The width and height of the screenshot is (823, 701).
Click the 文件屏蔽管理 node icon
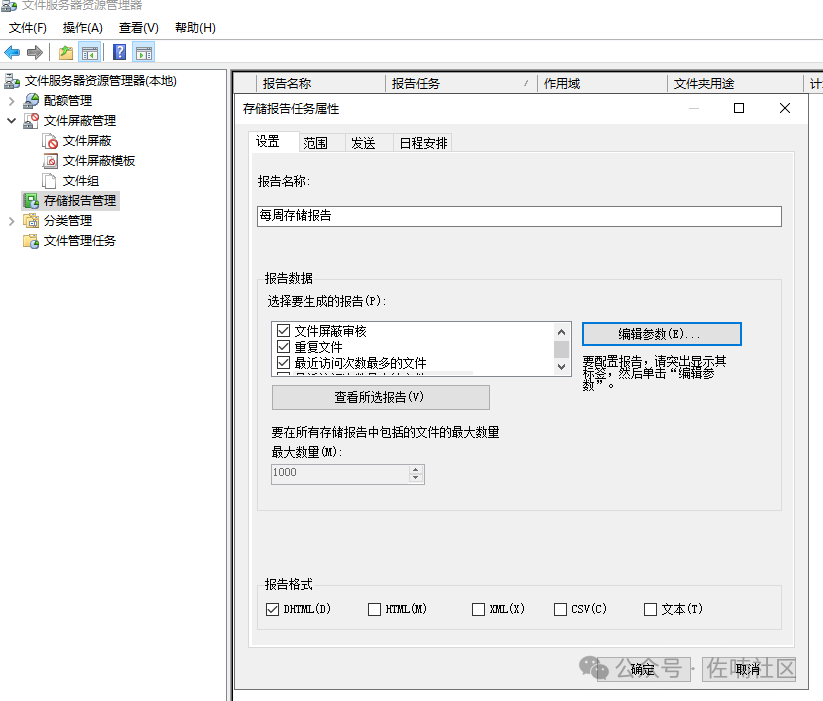(31, 121)
